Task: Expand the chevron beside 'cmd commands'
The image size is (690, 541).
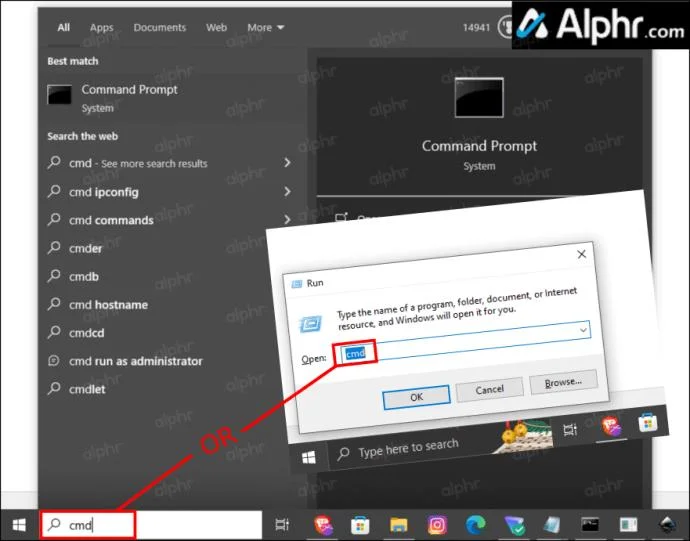Action: [x=287, y=219]
